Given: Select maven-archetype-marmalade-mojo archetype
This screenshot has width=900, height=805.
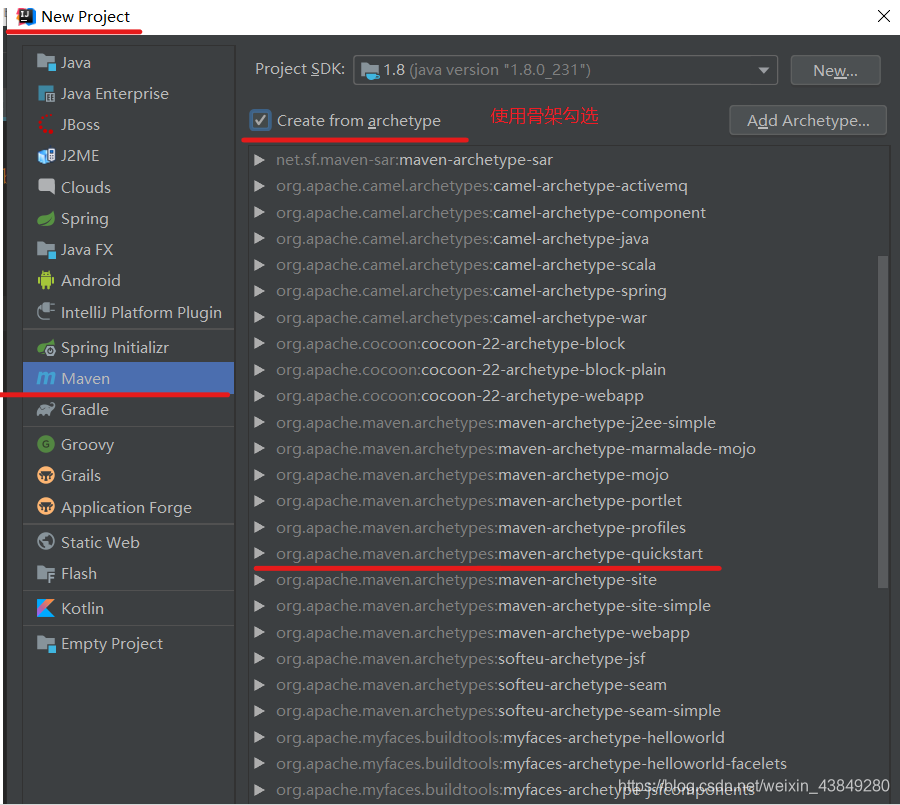Looking at the screenshot, I should pyautogui.click(x=515, y=448).
